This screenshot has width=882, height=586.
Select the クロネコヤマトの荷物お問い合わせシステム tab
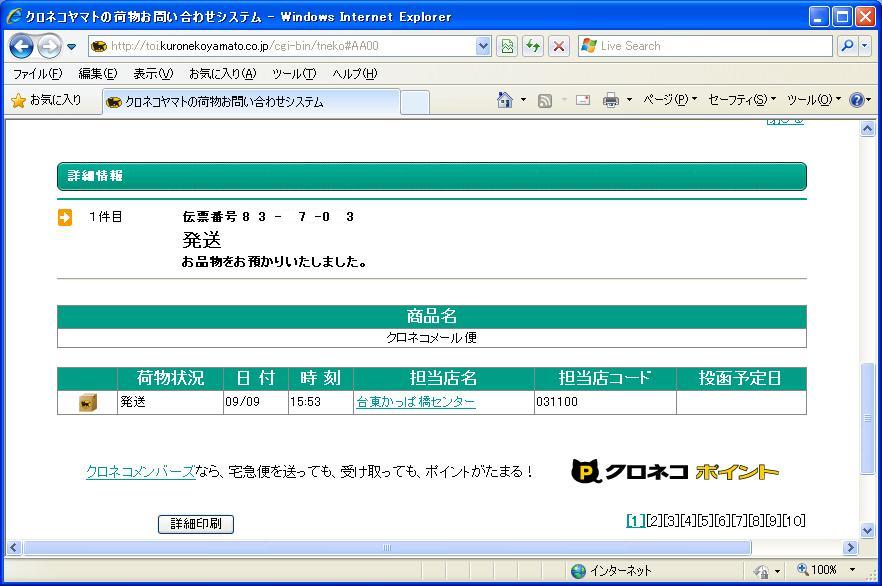point(251,102)
